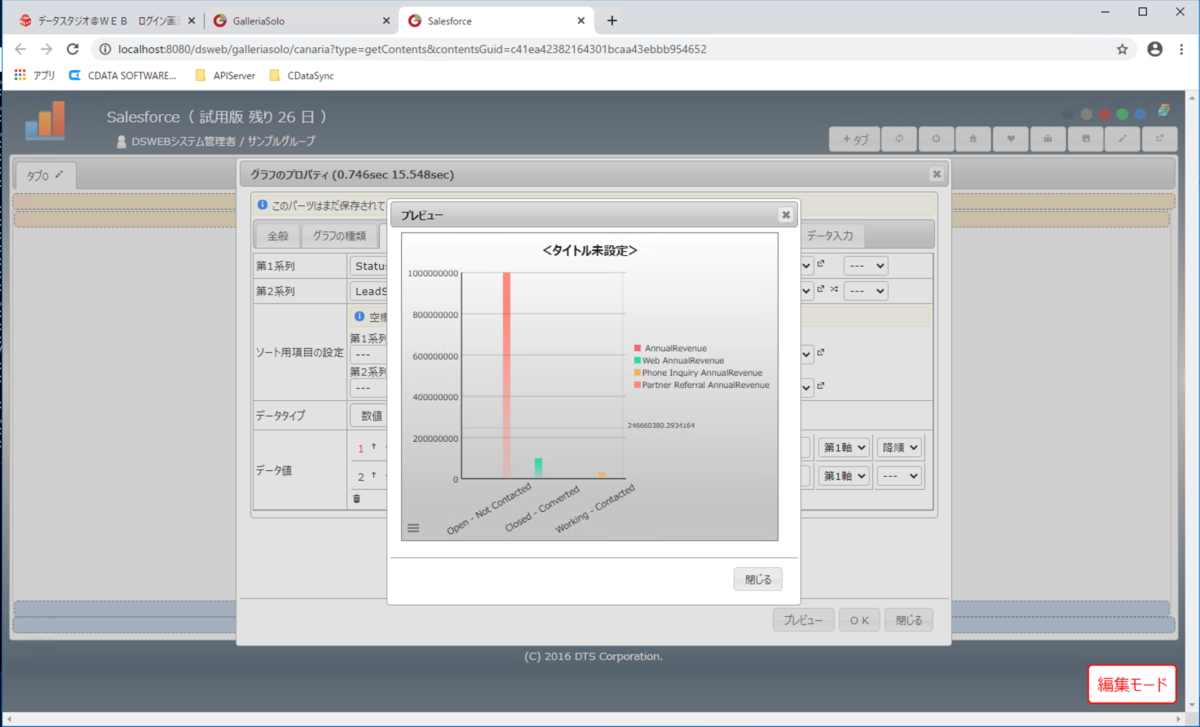Click the pencil edit icon button

coord(1122,139)
